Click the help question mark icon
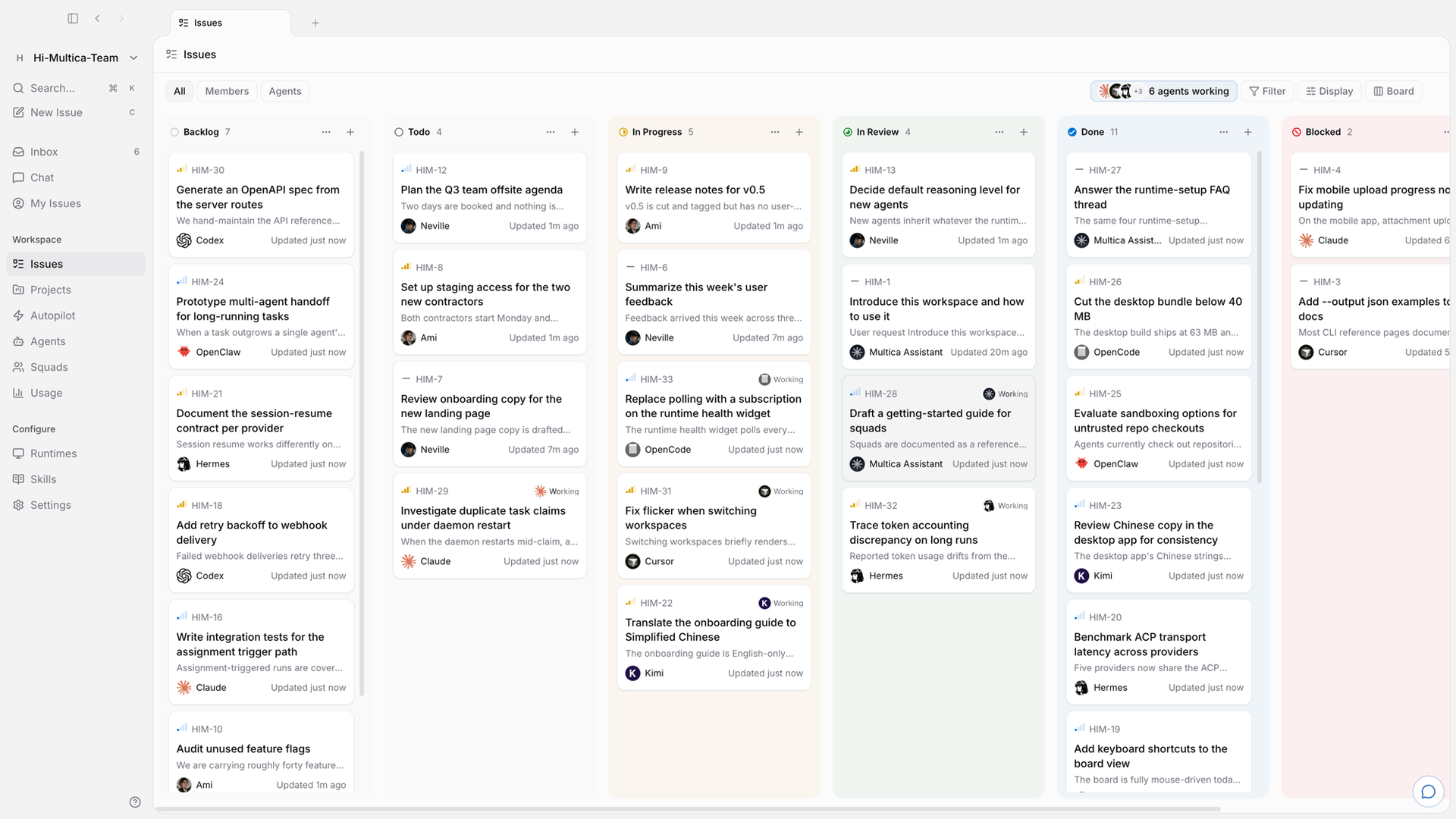 coord(135,802)
